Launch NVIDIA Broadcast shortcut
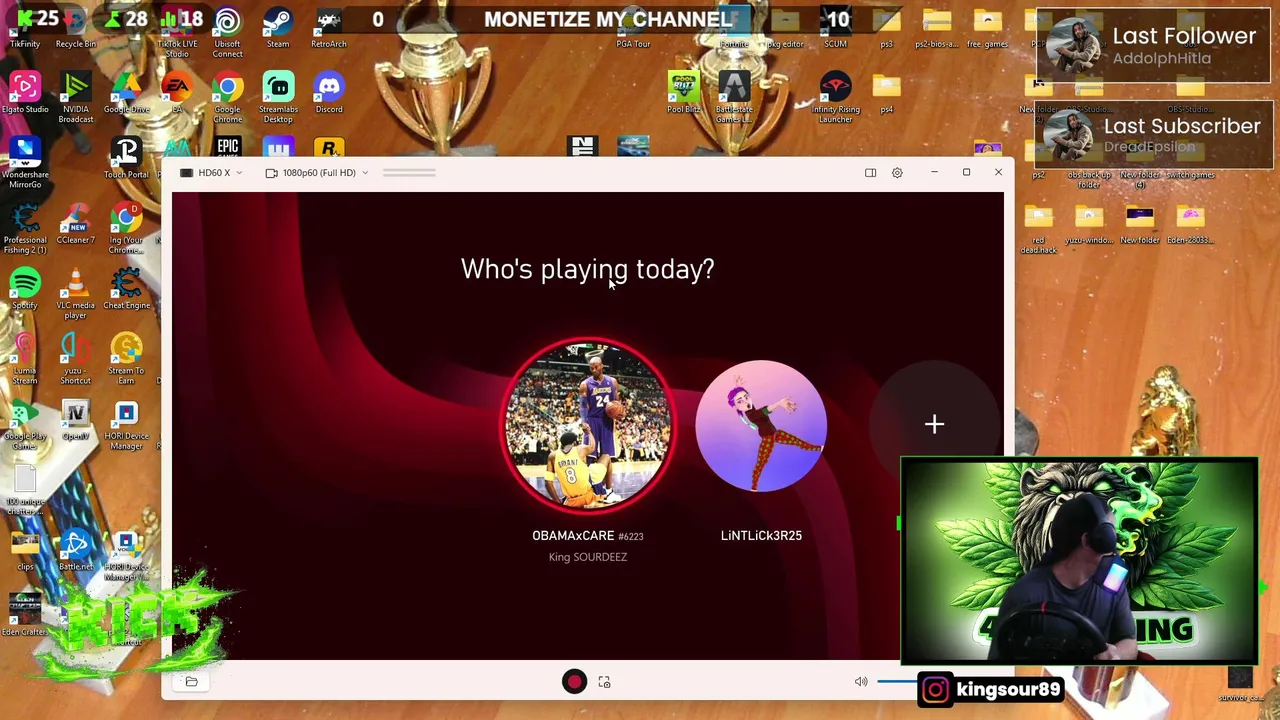 pos(76,98)
